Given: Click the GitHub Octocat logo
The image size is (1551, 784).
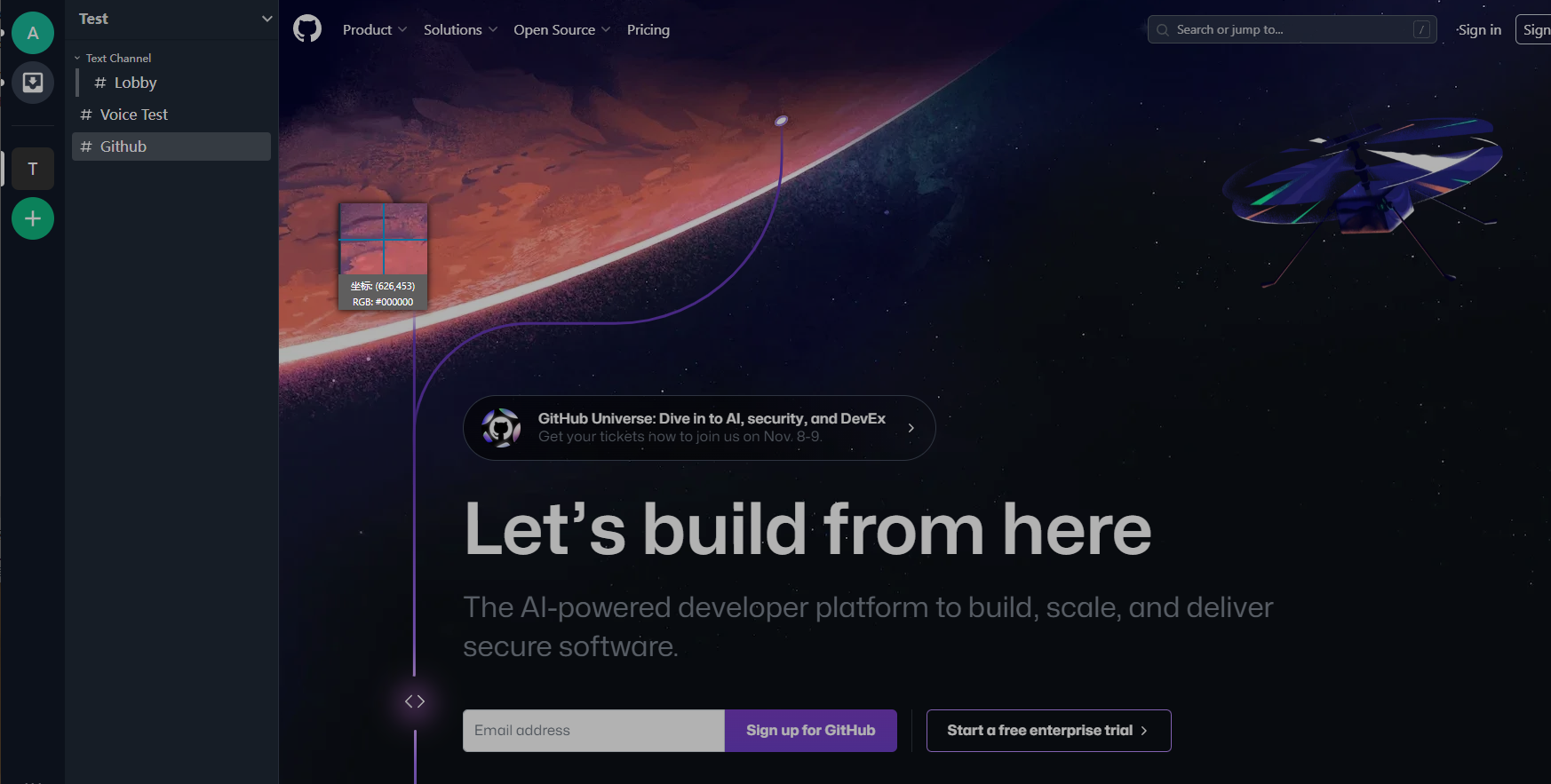Looking at the screenshot, I should (x=307, y=29).
